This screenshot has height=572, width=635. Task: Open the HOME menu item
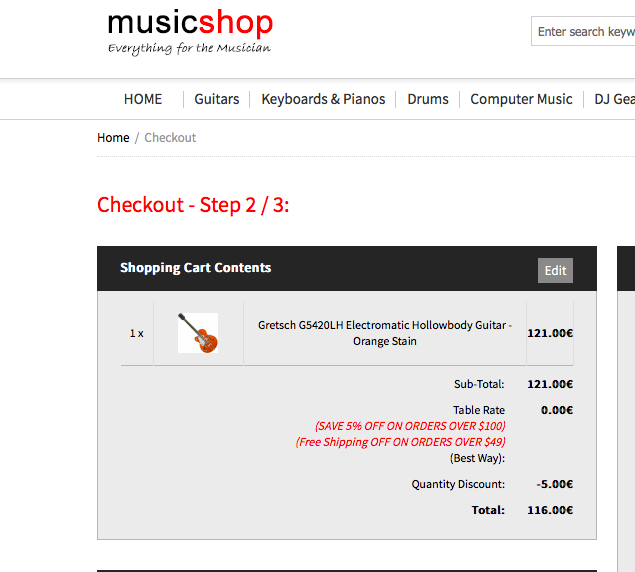click(x=143, y=99)
